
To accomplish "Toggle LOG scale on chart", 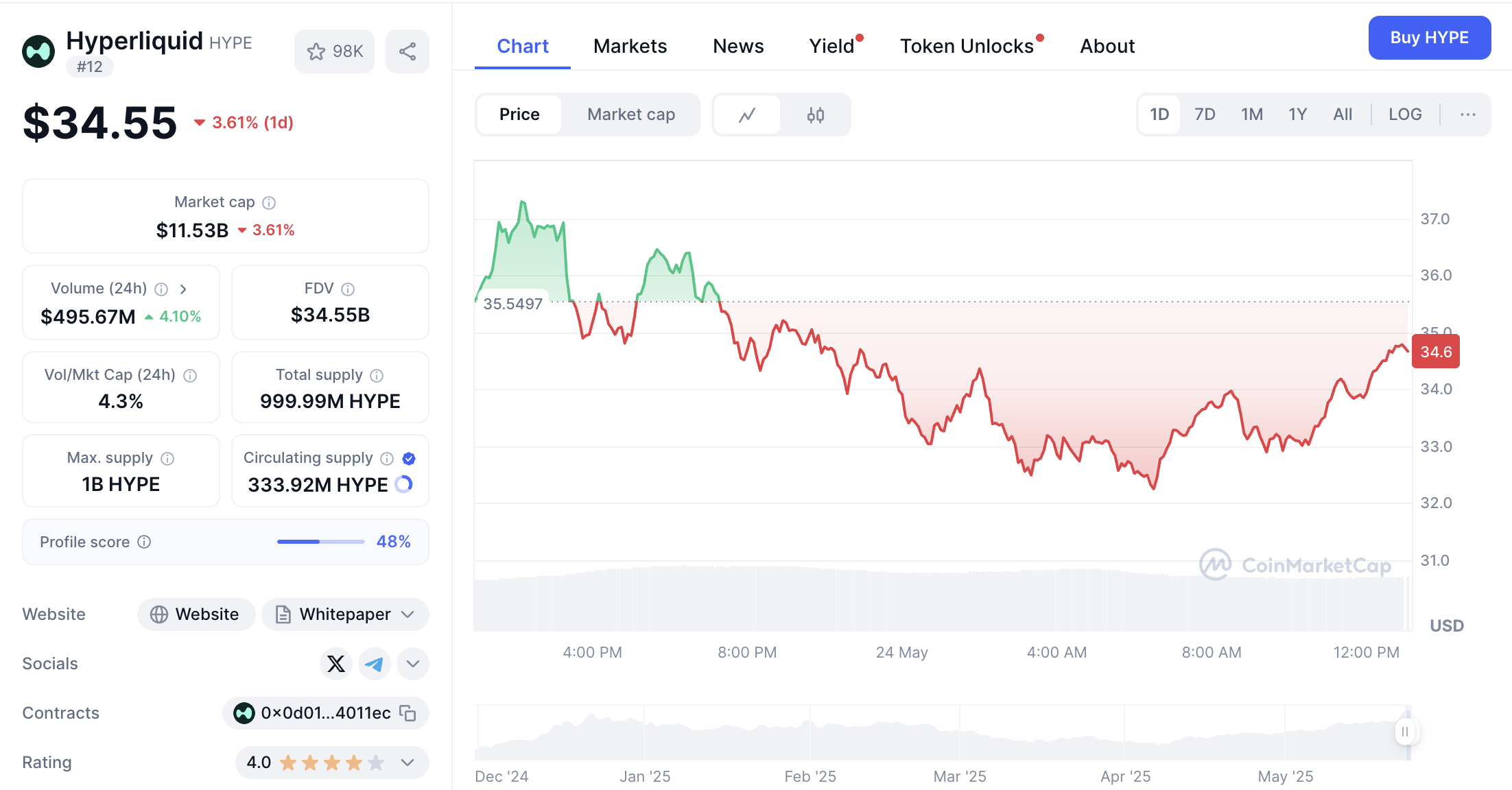I will click(1405, 115).
